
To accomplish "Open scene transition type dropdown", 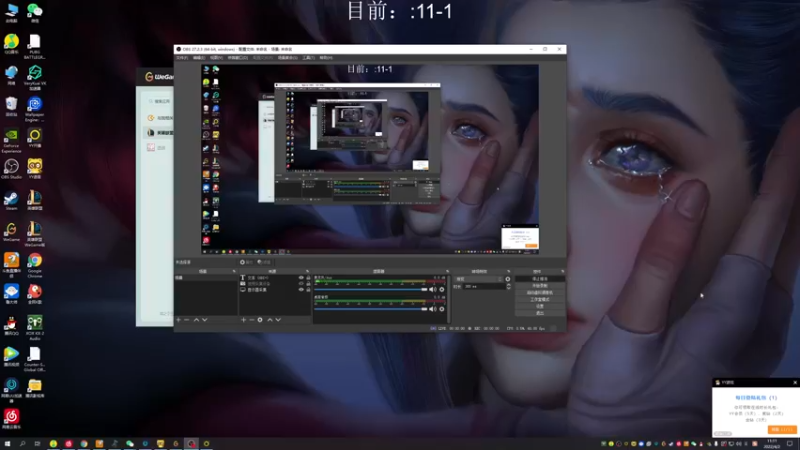I will [479, 279].
